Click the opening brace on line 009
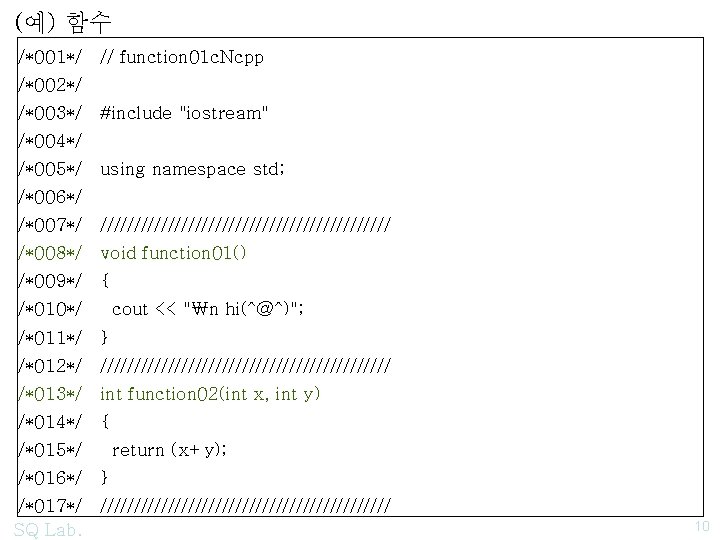720x540 pixels. click(105, 281)
